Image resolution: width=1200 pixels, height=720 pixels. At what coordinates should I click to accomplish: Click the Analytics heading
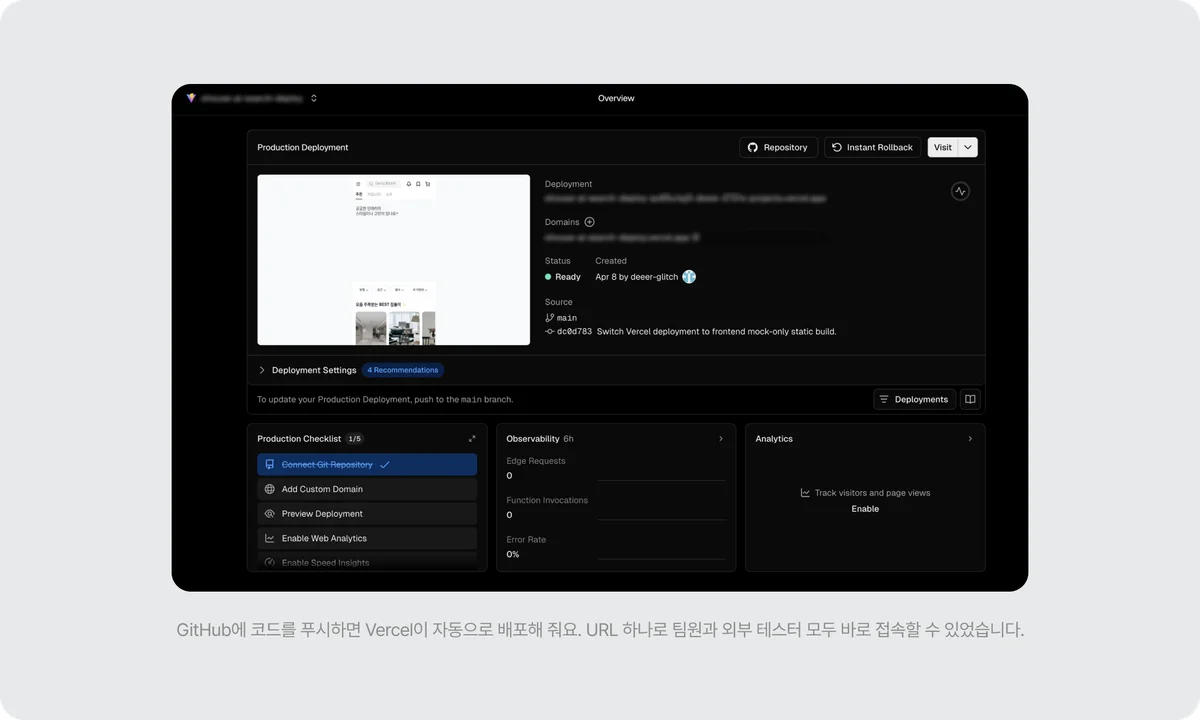tap(774, 439)
